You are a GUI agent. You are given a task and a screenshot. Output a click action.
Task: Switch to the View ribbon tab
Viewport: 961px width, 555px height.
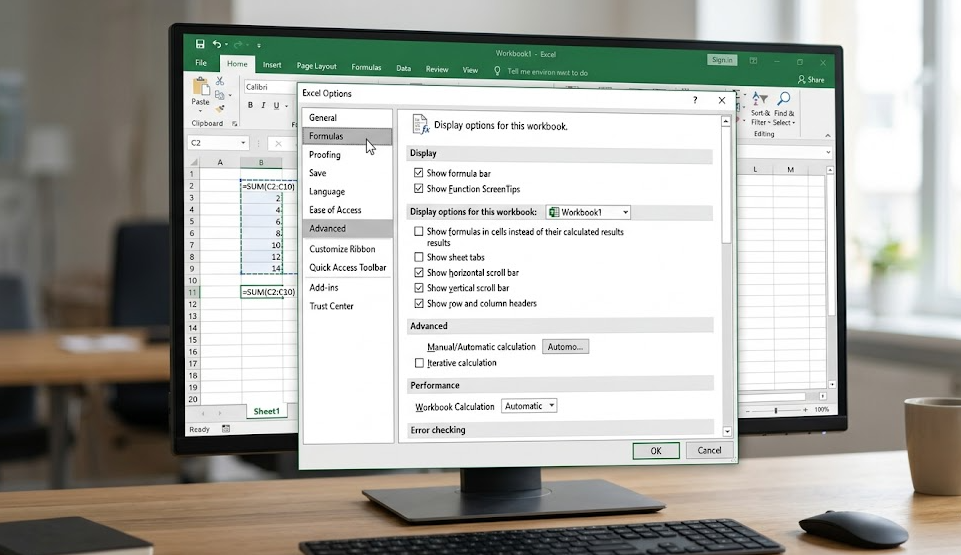tap(470, 70)
